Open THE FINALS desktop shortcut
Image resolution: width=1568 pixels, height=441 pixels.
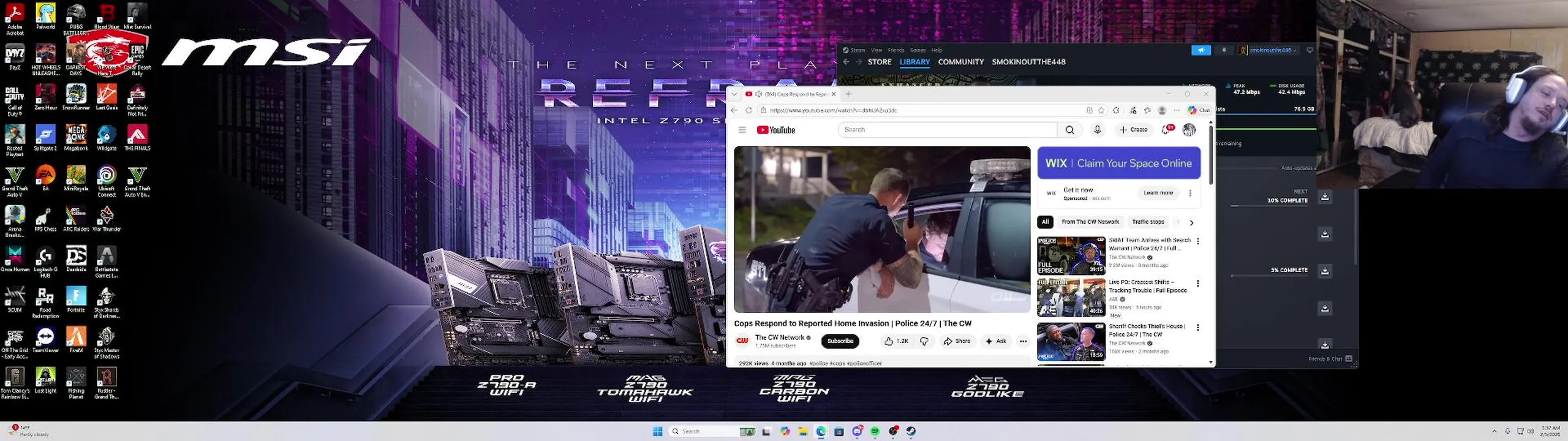[137, 138]
